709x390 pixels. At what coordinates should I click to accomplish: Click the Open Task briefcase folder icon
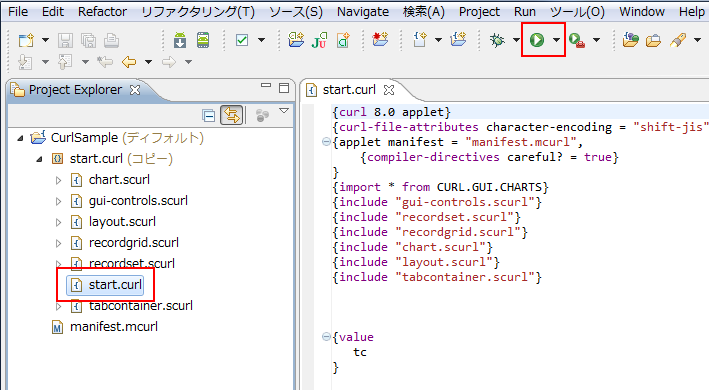point(653,41)
